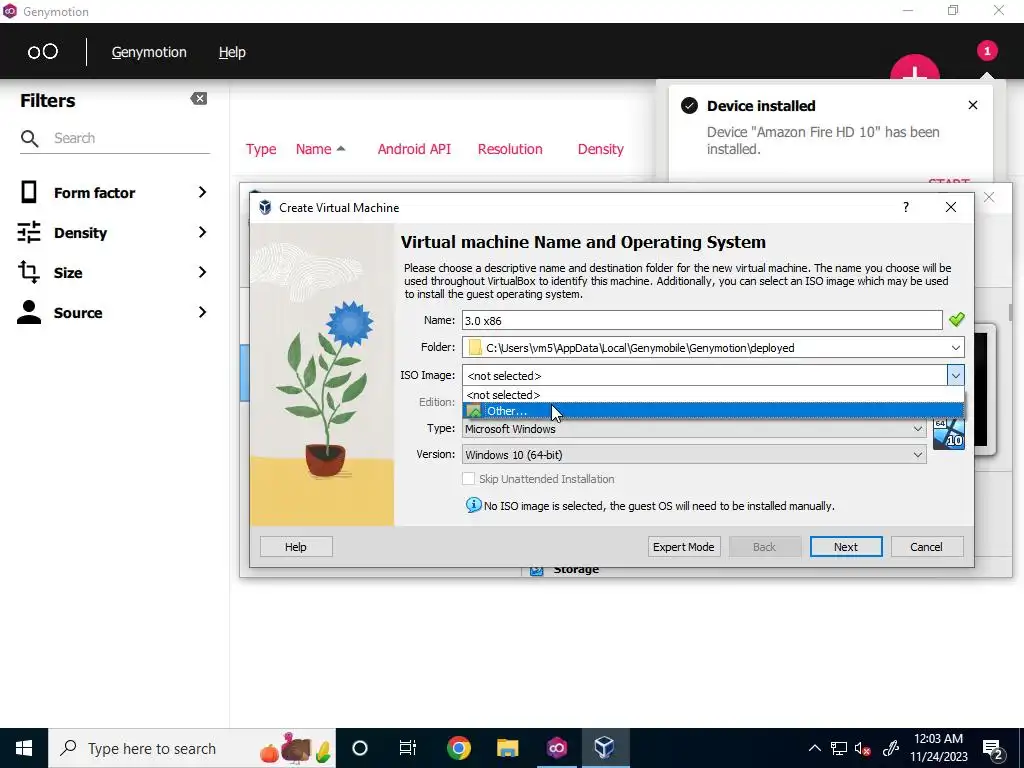Open the Genymotion logo home icon
This screenshot has width=1024, height=768.
click(x=42, y=52)
